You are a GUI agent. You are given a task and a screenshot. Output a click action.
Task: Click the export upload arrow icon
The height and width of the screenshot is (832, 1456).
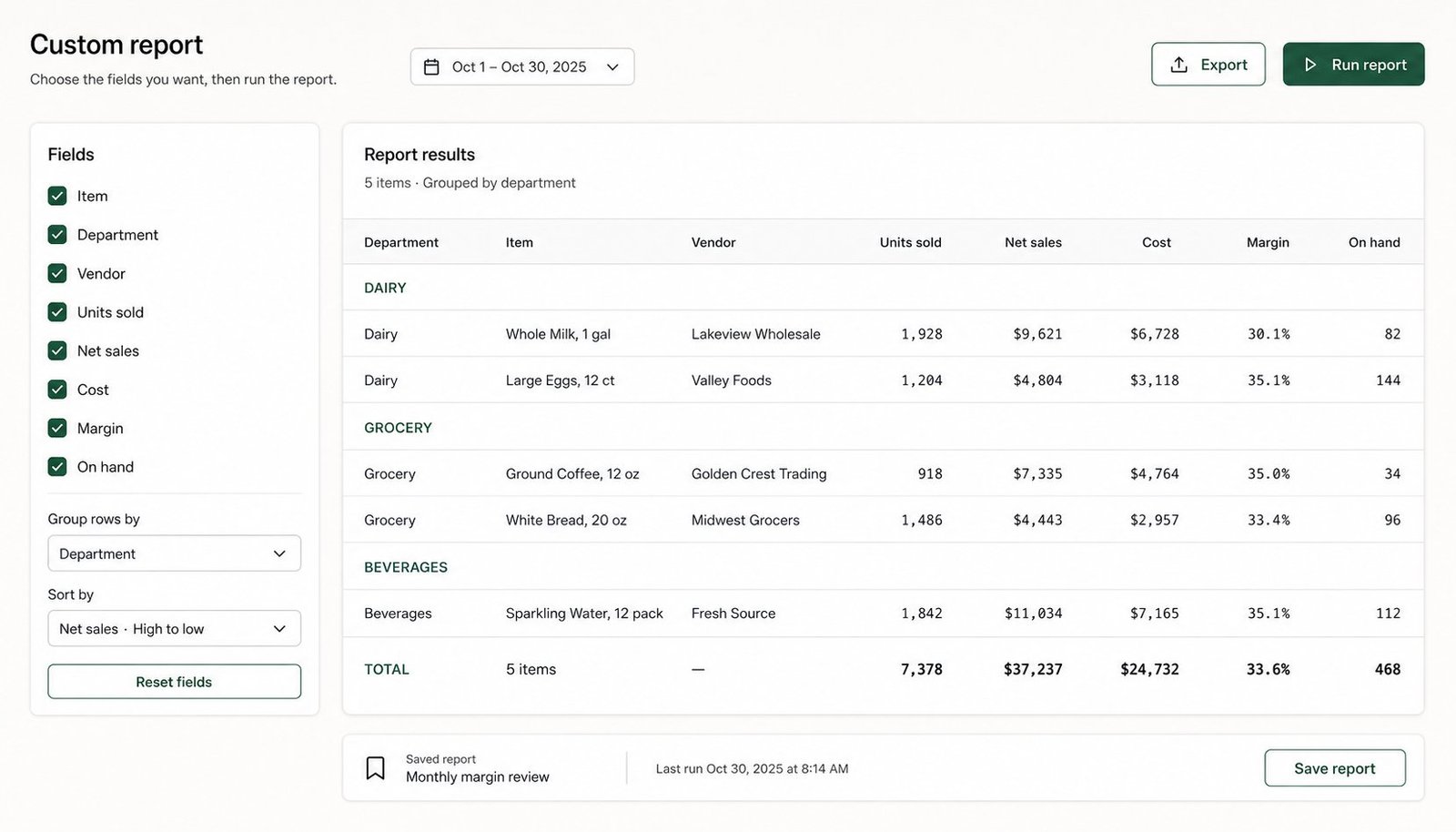point(1179,65)
